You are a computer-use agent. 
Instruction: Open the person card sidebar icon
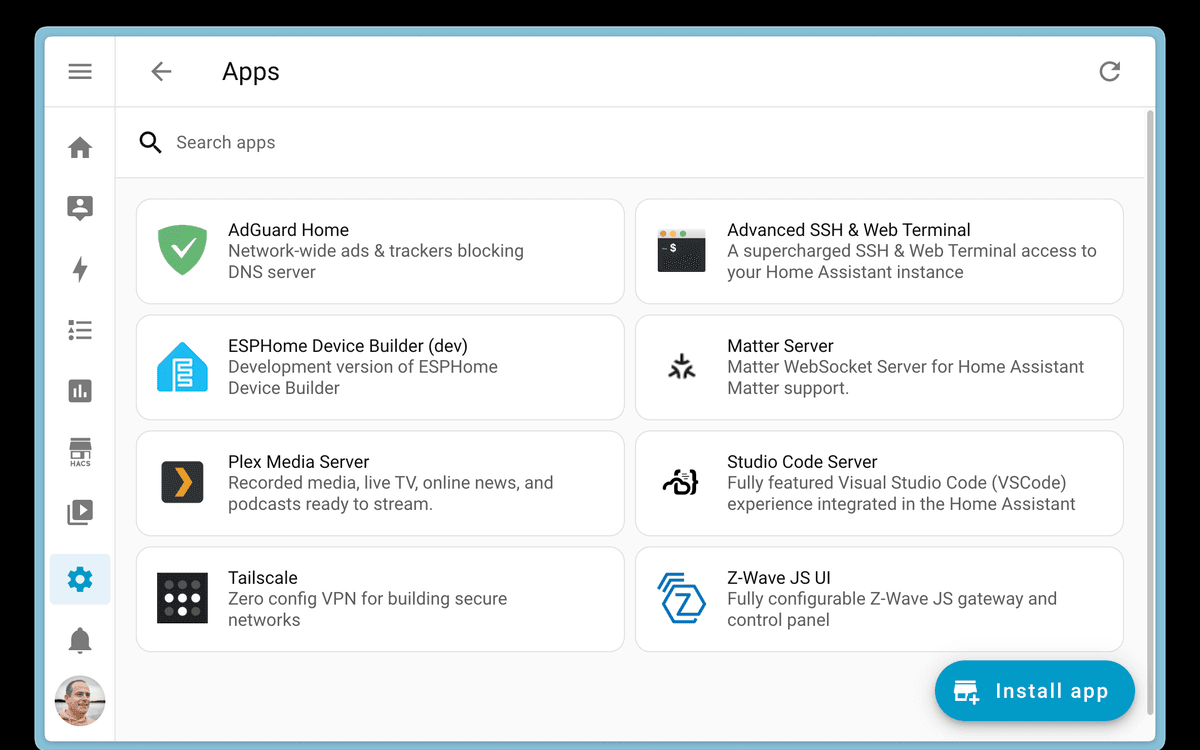(80, 208)
